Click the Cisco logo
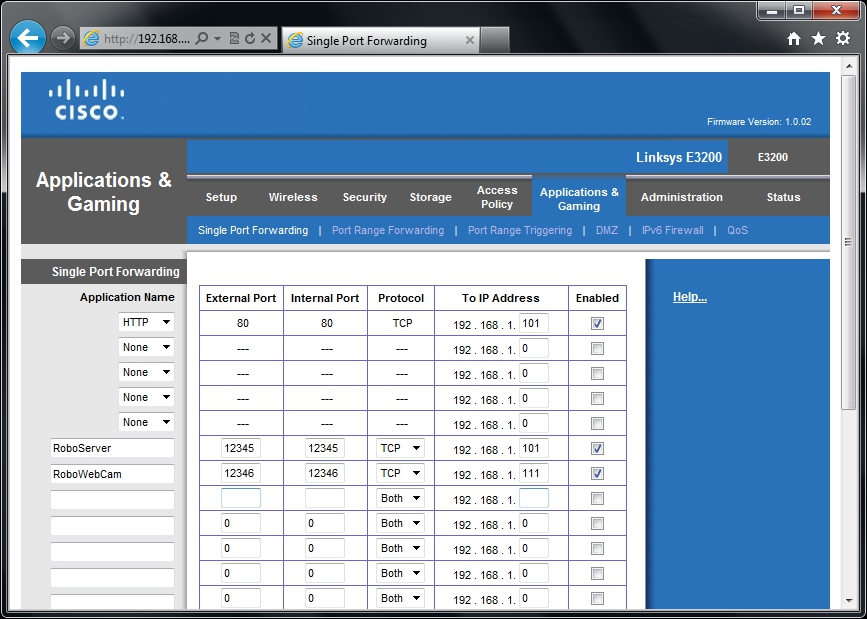 [86, 100]
